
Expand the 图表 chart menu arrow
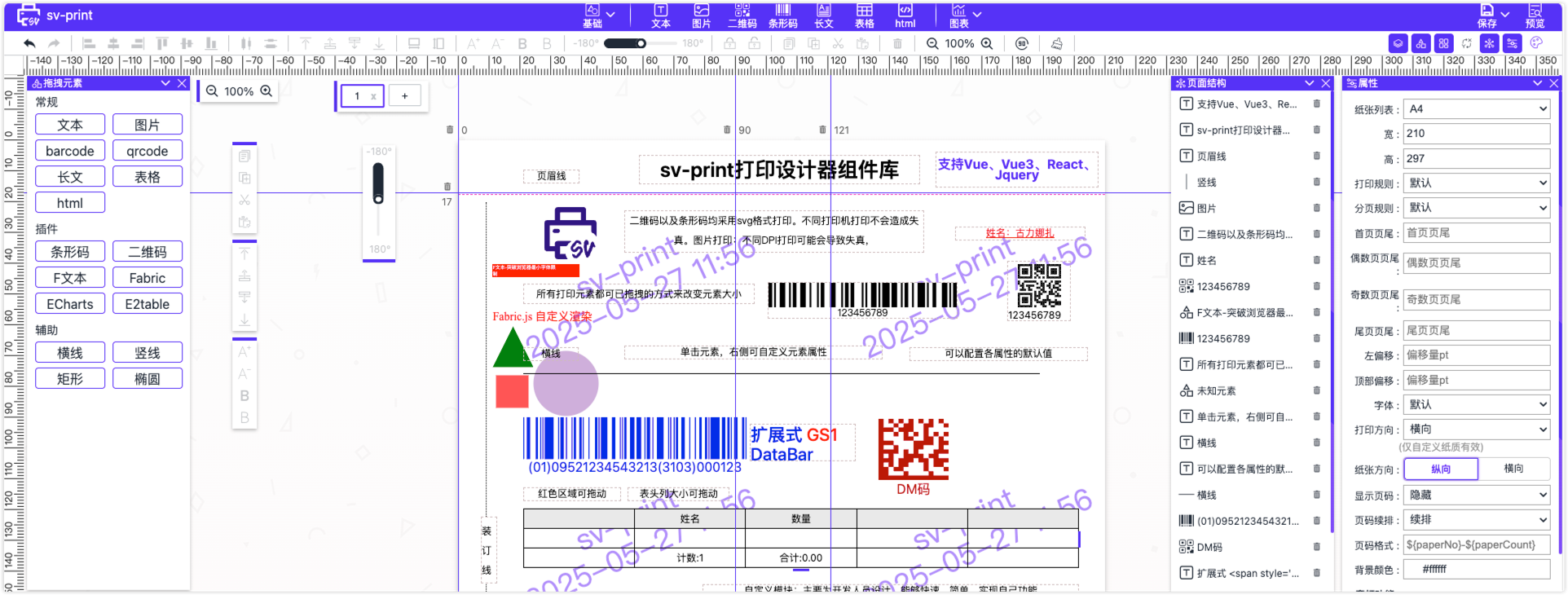click(977, 15)
